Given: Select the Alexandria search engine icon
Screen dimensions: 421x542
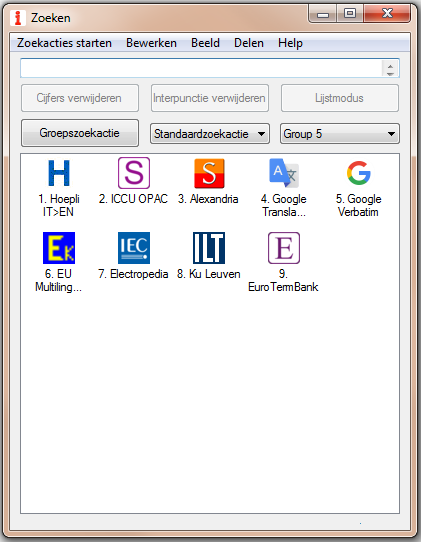Looking at the screenshot, I should pos(209,173).
